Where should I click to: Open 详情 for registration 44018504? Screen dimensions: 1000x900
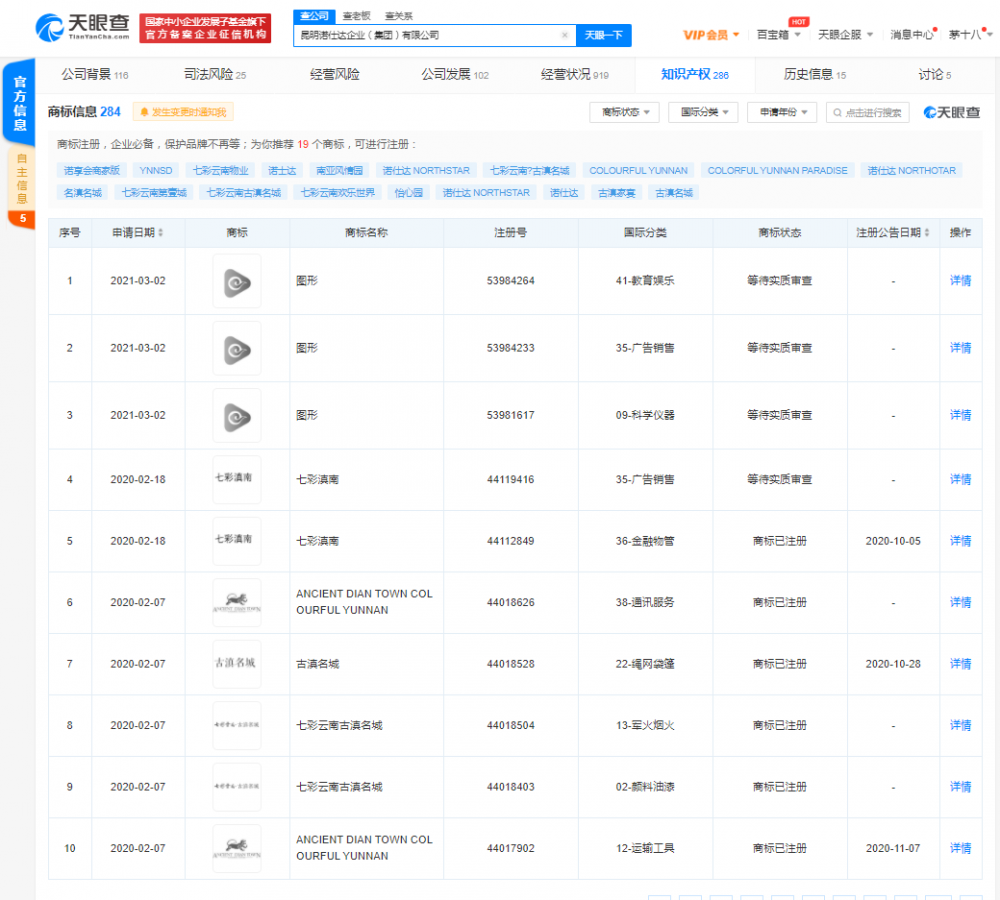coord(960,725)
